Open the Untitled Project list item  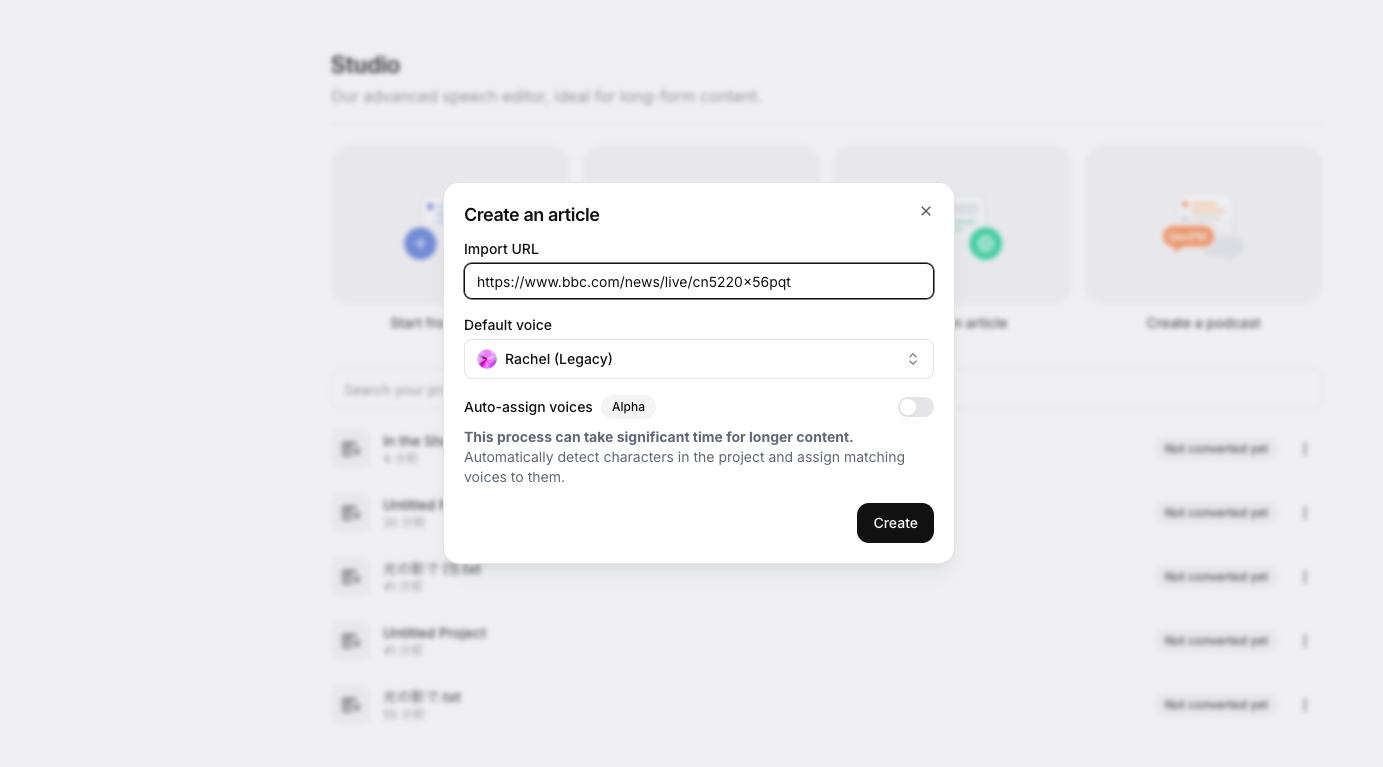(827, 641)
